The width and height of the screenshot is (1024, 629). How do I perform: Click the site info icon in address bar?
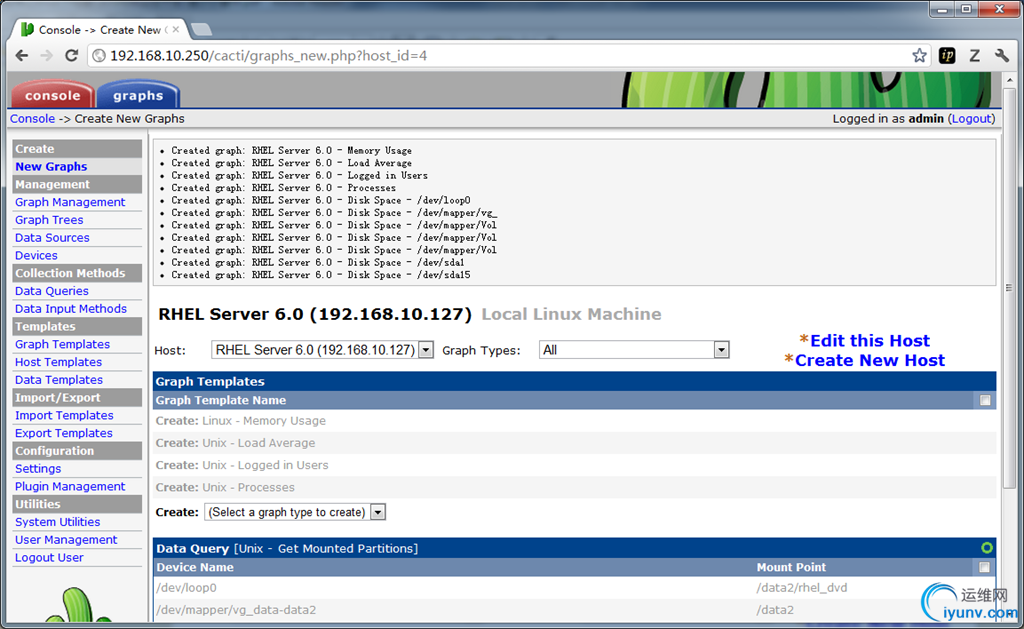tap(99, 56)
